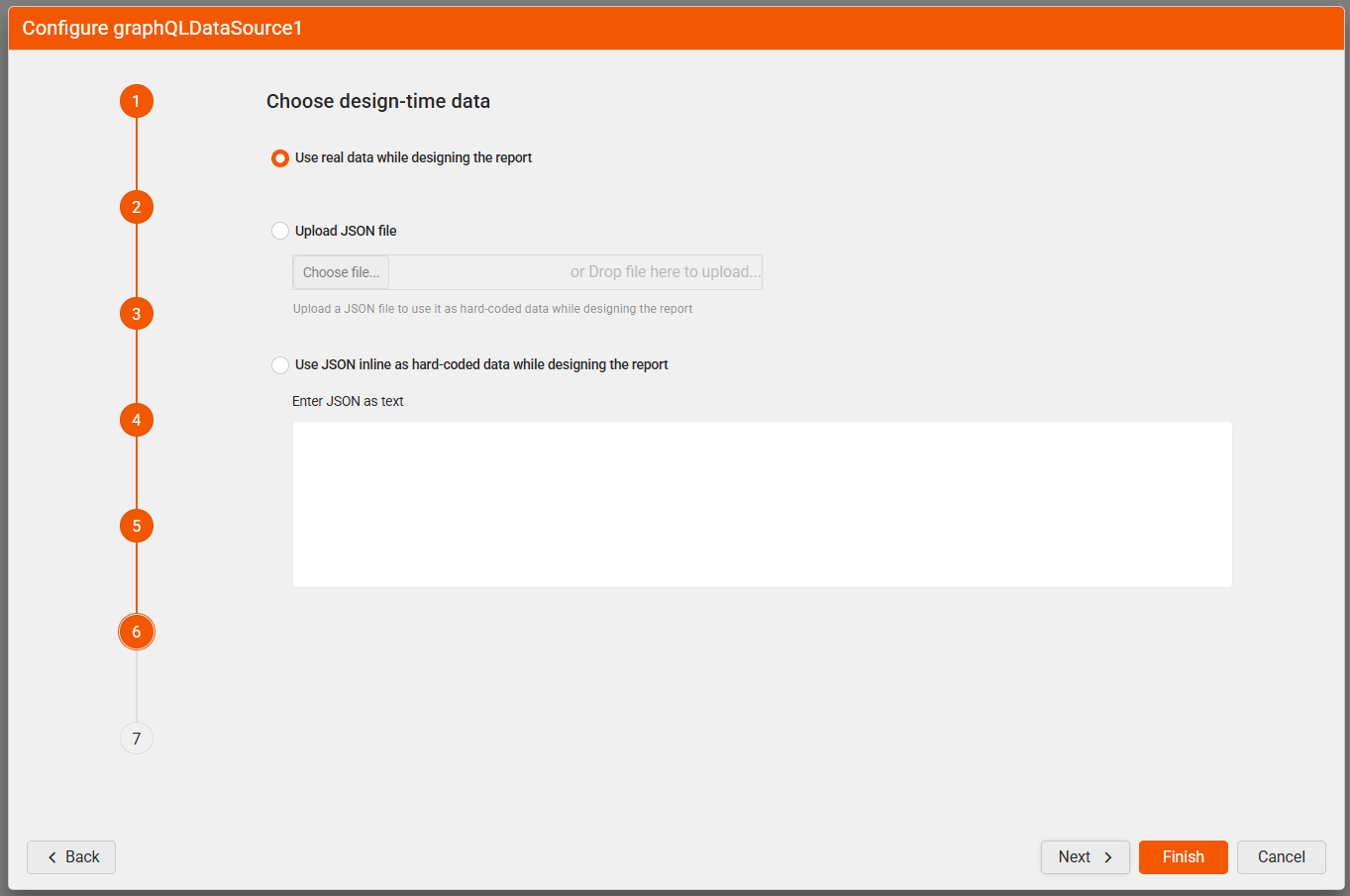Click the current step 6 marker

[x=137, y=632]
